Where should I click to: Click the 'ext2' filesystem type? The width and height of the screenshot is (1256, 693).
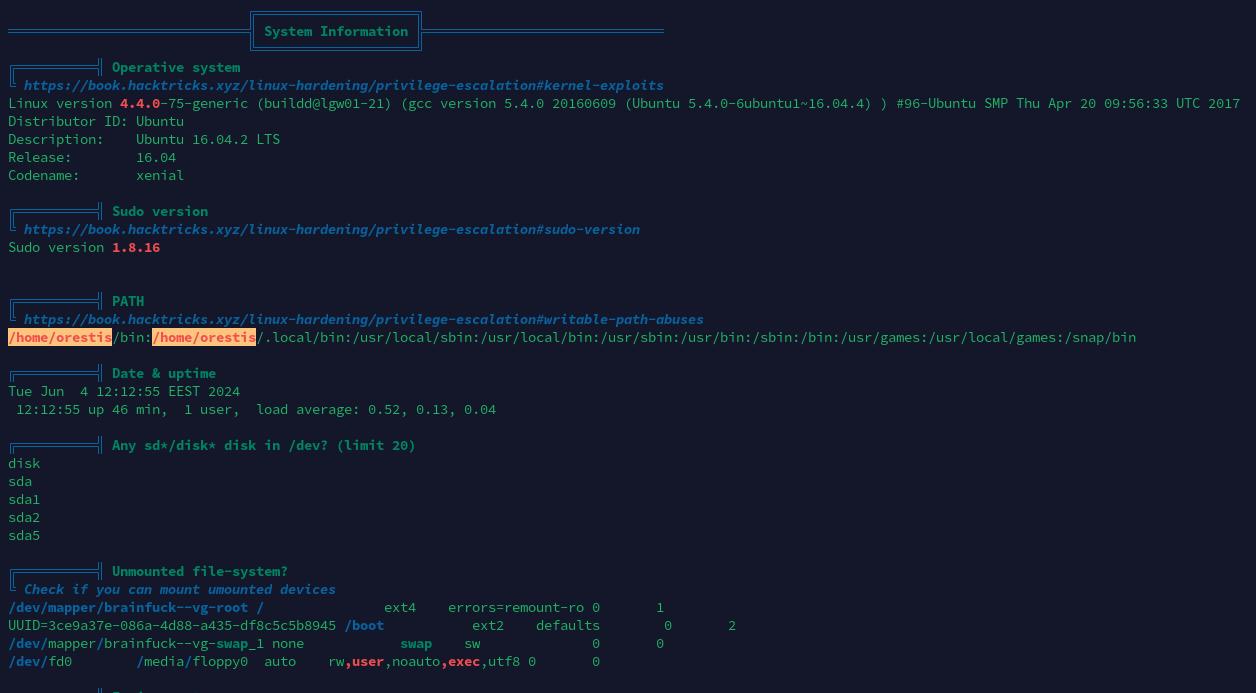[488, 625]
